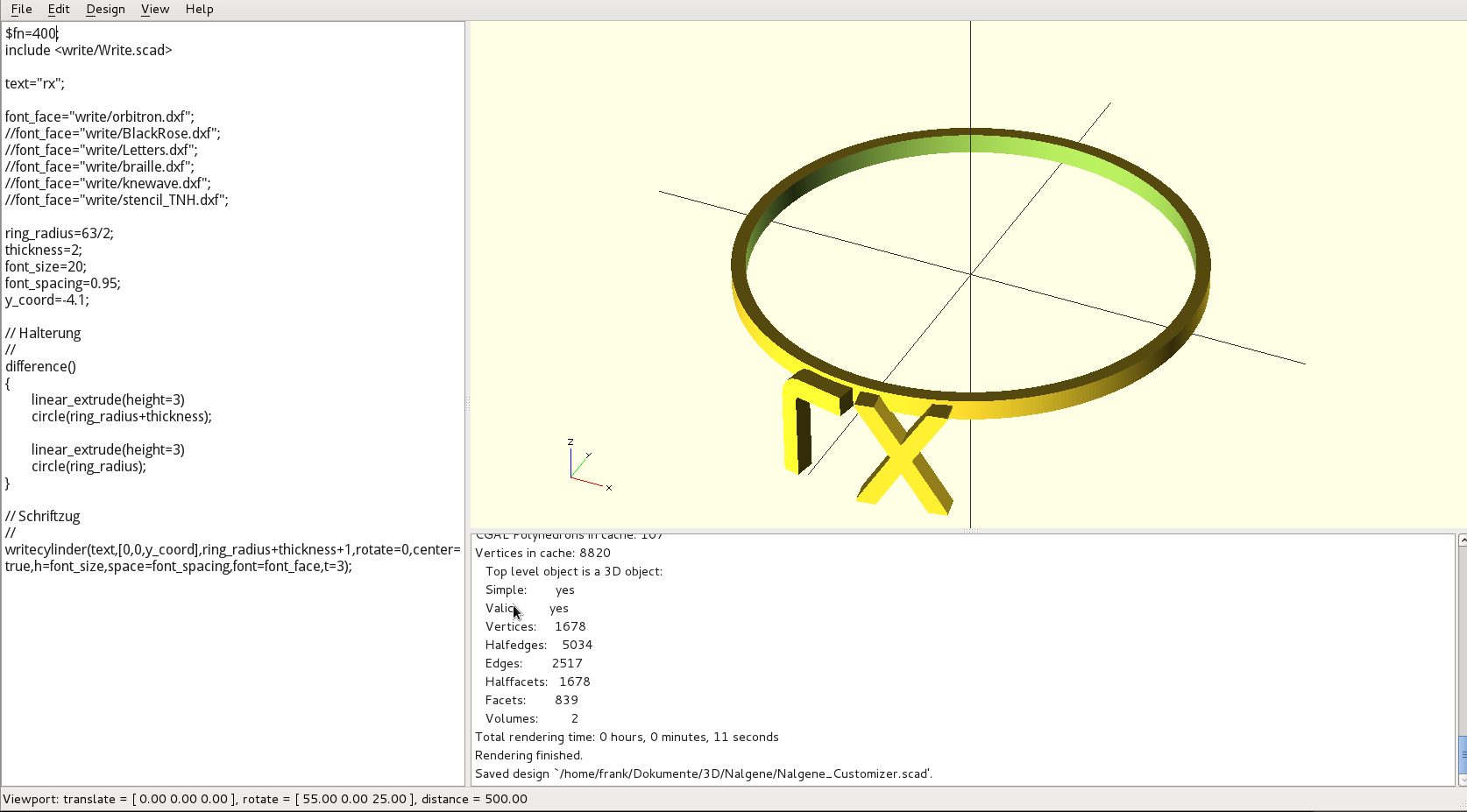Click the 'Edges: 2517' console line
1467x812 pixels.
coord(534,663)
